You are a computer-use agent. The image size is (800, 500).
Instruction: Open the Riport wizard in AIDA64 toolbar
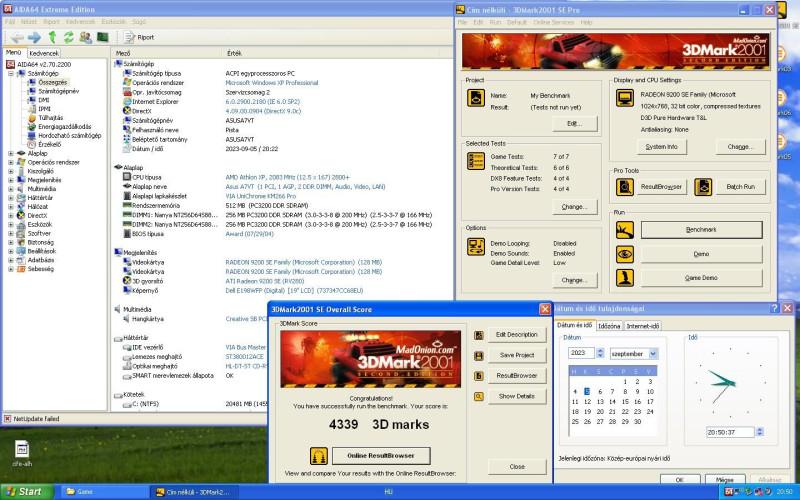pos(139,37)
